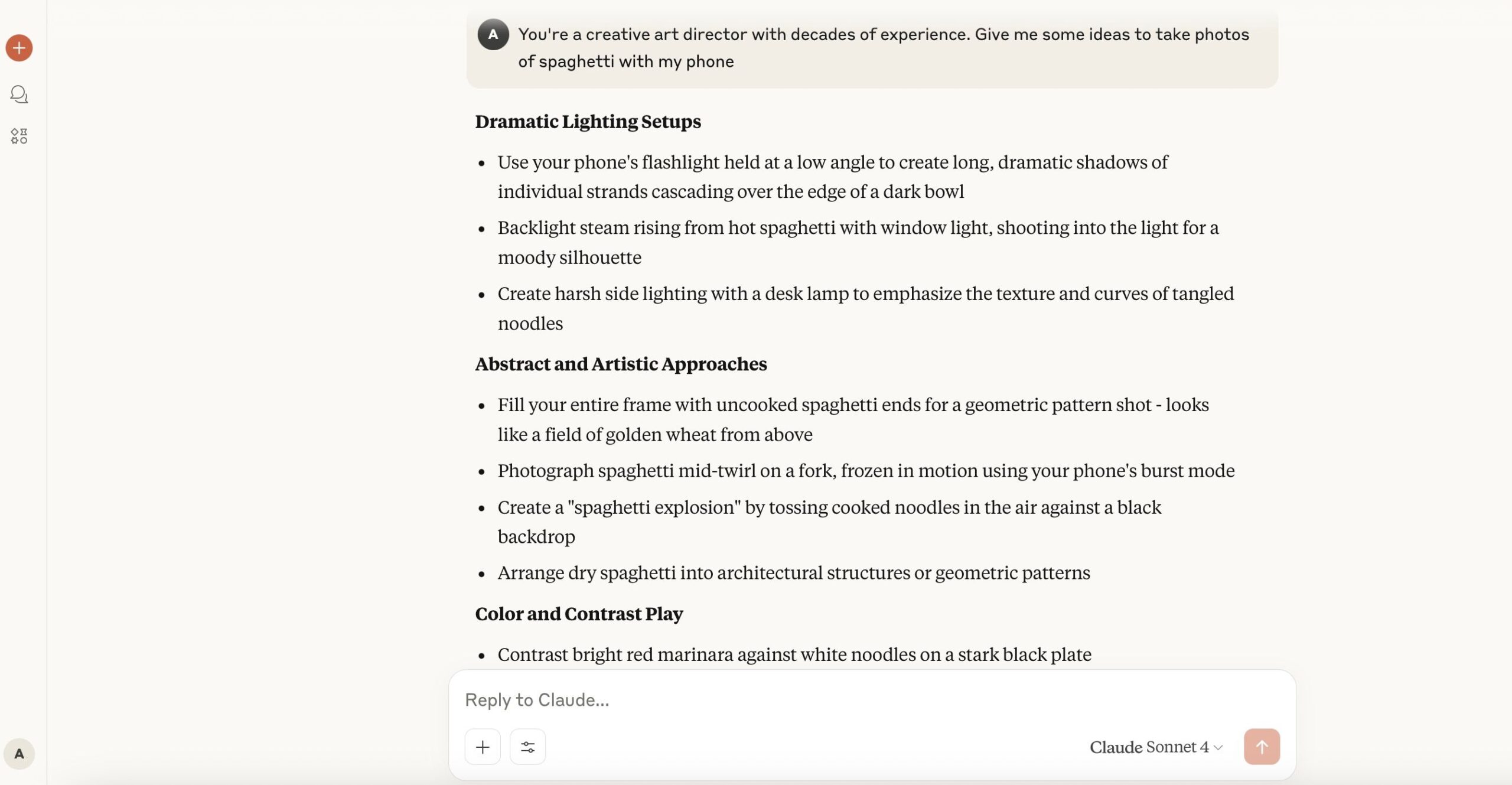The width and height of the screenshot is (1512, 785).
Task: Open the shapes icon below the chats icon
Action: point(19,136)
